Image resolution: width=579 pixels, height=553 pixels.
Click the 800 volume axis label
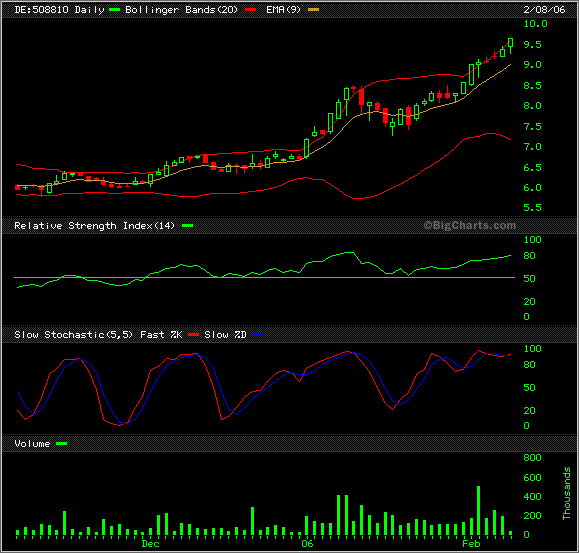click(532, 457)
